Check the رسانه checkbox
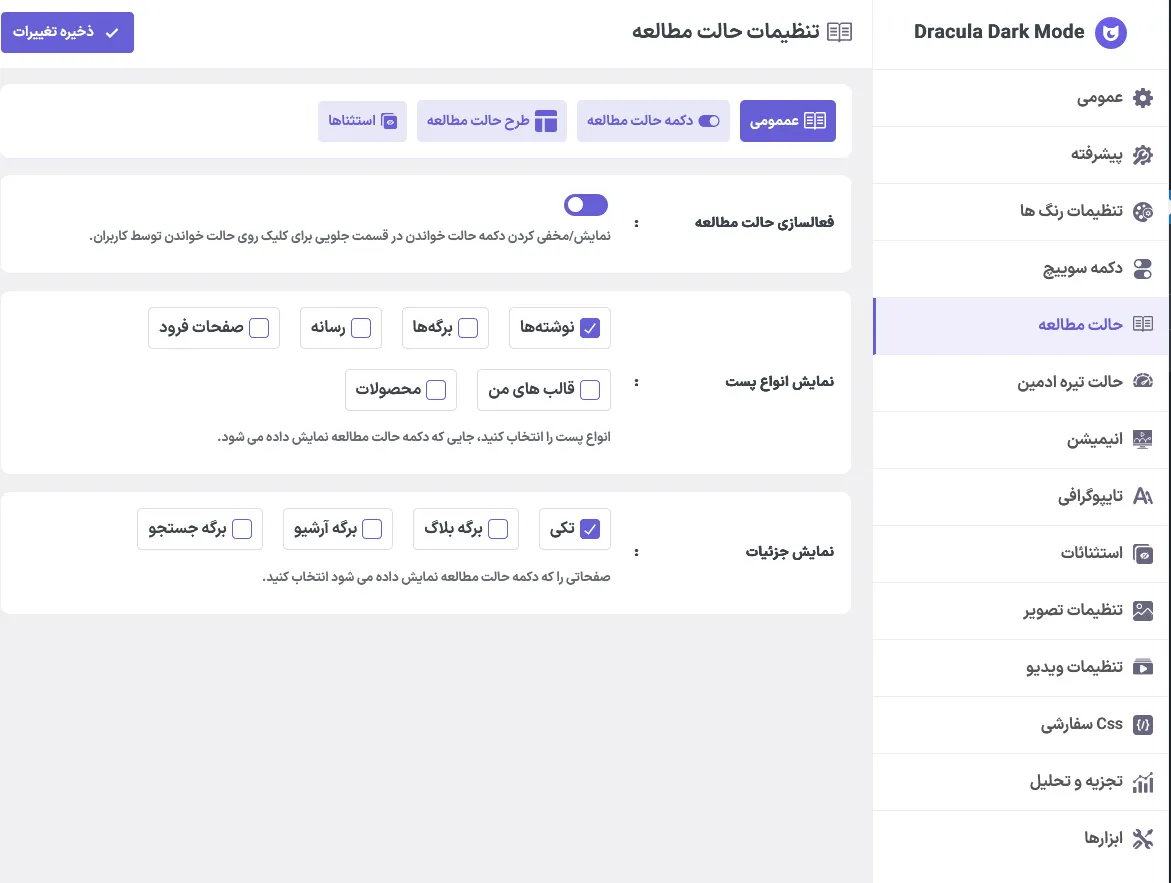Viewport: 1171px width, 883px height. click(361, 328)
